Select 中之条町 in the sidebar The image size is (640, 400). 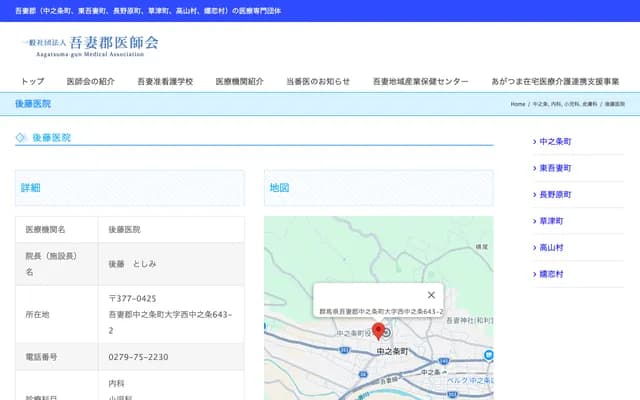point(555,142)
